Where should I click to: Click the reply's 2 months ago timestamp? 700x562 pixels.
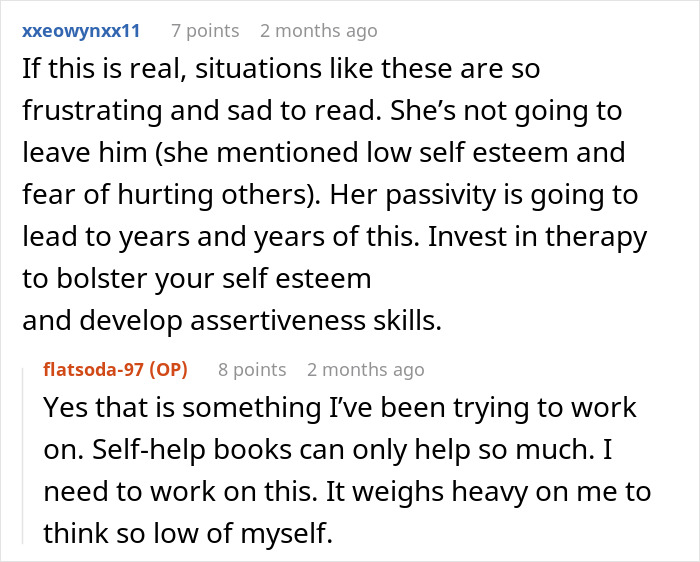[365, 370]
